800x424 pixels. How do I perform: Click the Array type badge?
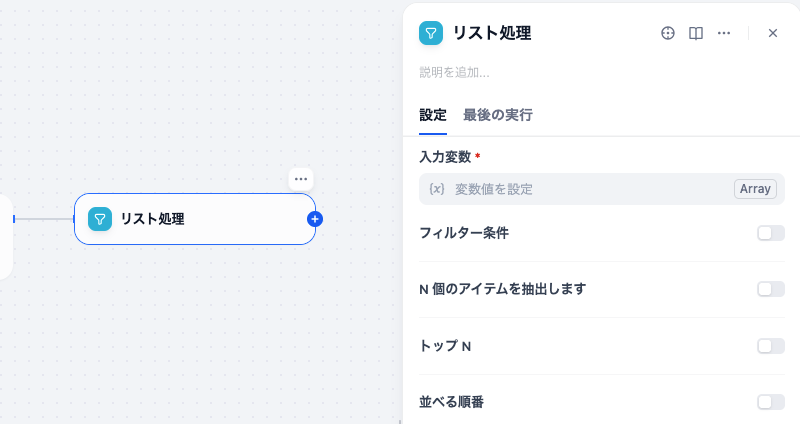click(755, 189)
